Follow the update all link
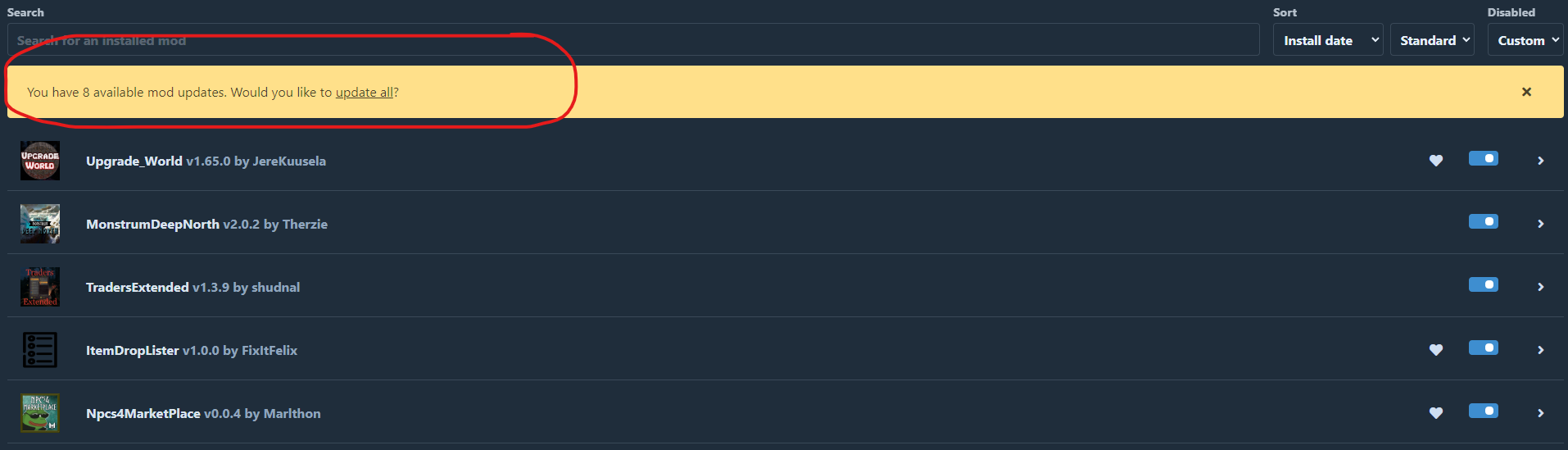1568x450 pixels. pos(365,93)
